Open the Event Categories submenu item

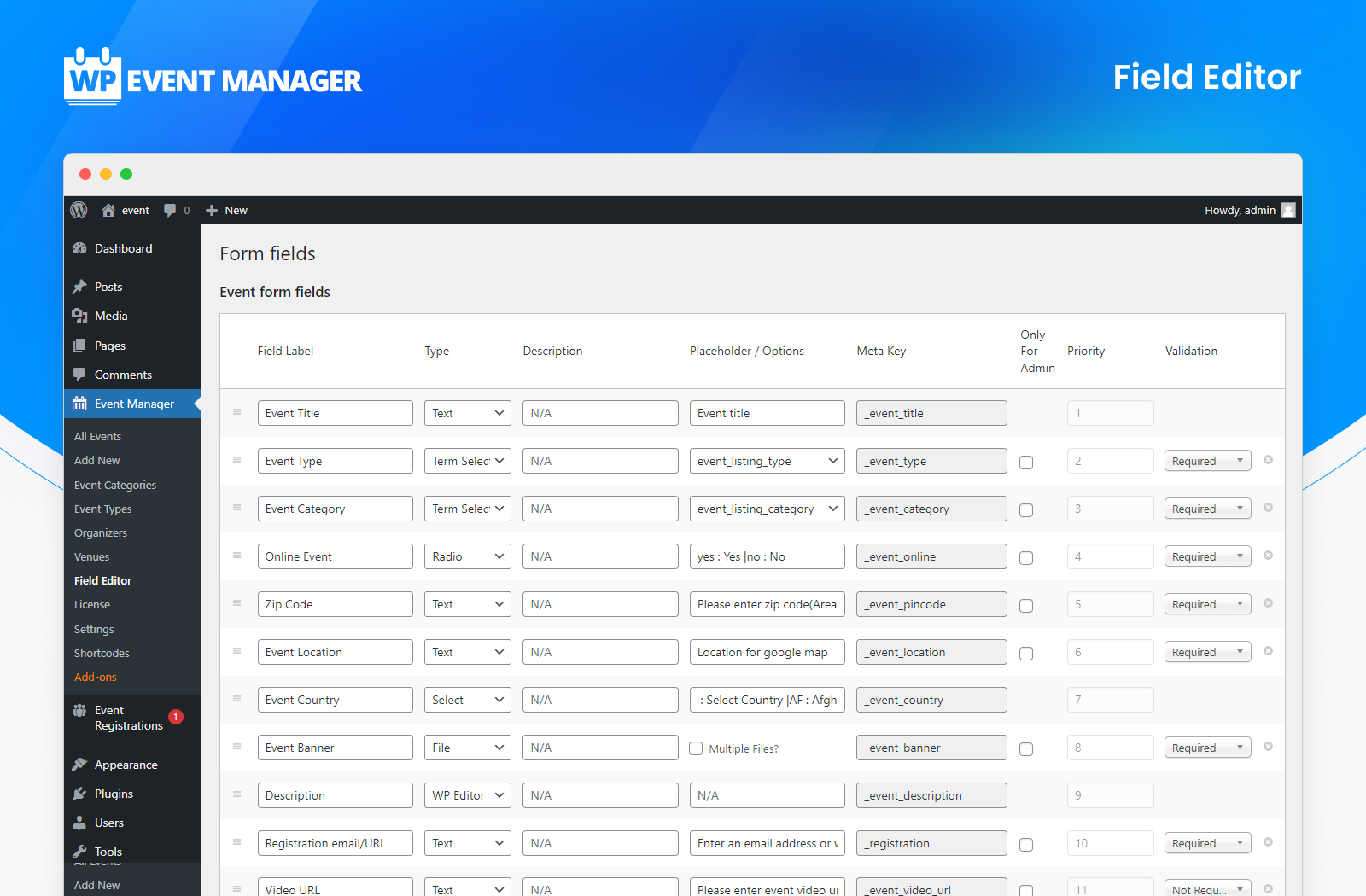click(x=115, y=485)
